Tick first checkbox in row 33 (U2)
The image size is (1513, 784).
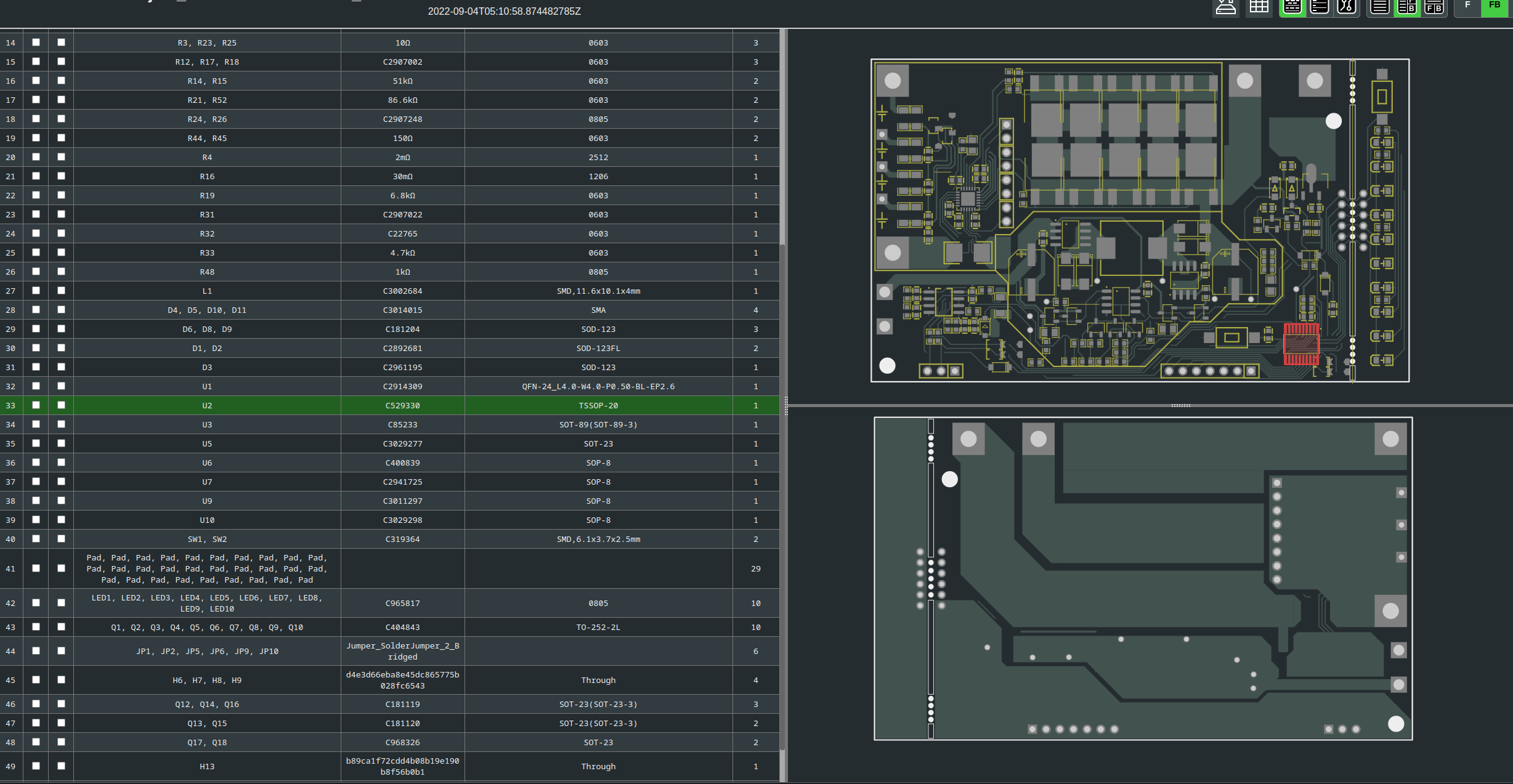click(36, 405)
